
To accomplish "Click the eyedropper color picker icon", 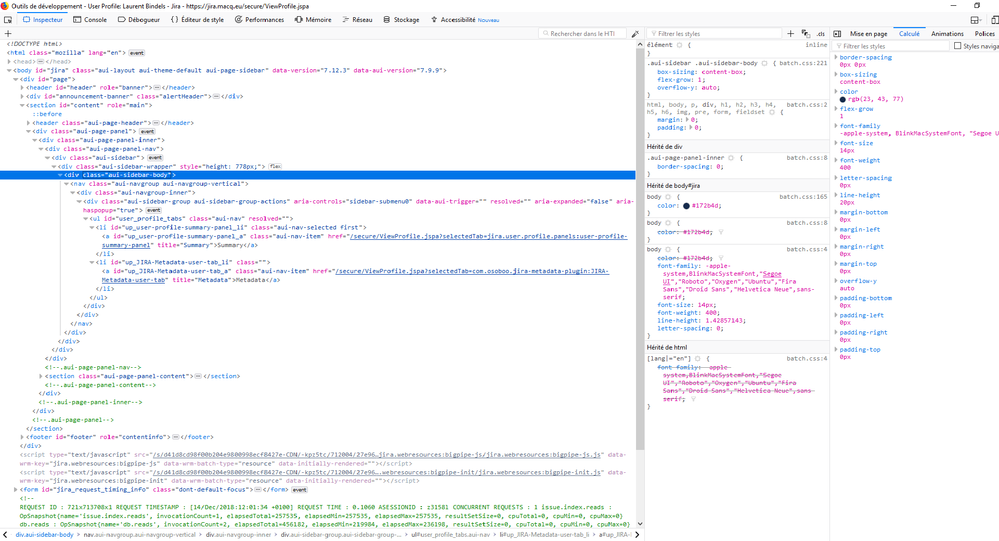I will (x=635, y=34).
